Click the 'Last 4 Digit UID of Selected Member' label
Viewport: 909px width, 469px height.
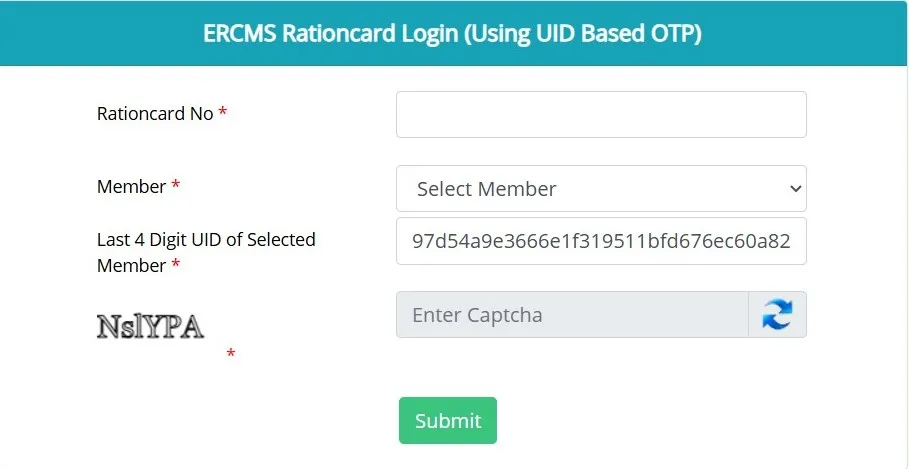[206, 241]
